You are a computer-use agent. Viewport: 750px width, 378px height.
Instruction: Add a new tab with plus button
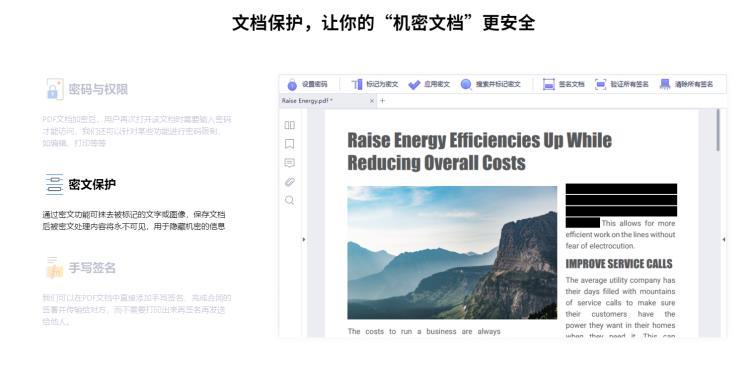(x=382, y=101)
